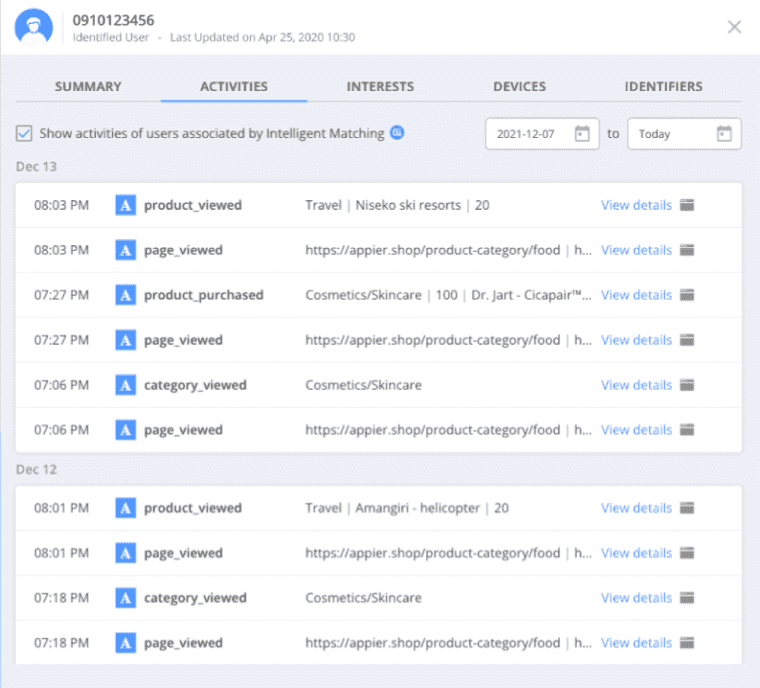
Task: View details of product_purchased Dr. Jart event
Action: 636,295
